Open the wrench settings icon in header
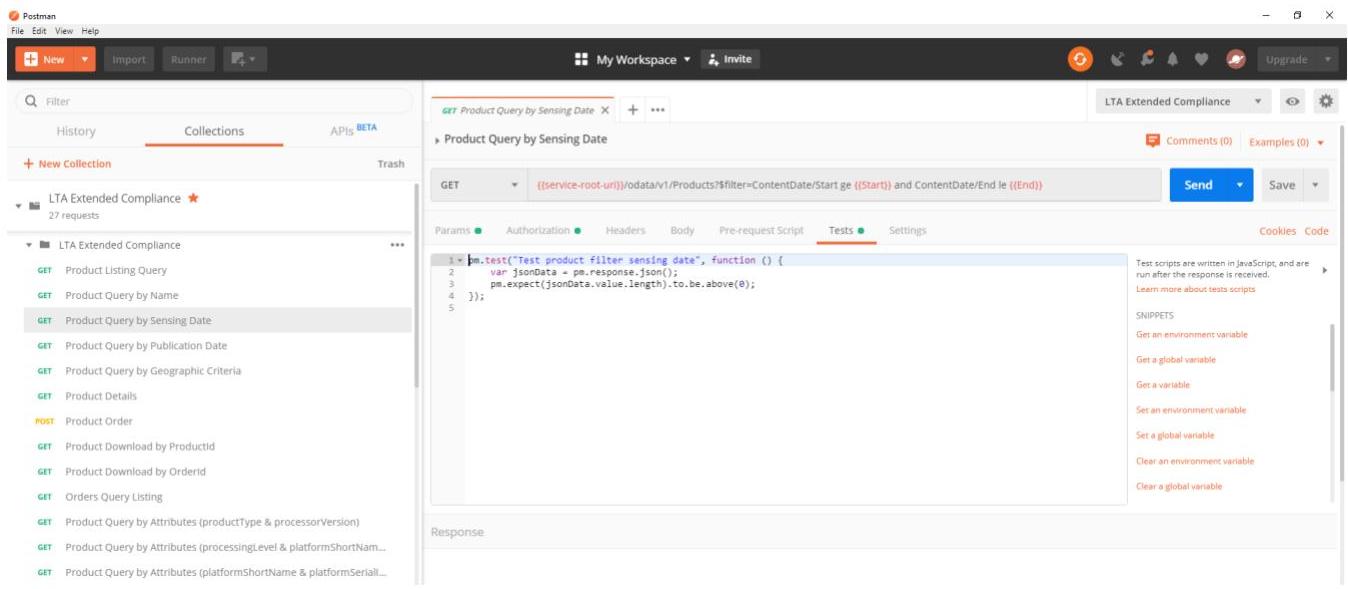 (1148, 60)
